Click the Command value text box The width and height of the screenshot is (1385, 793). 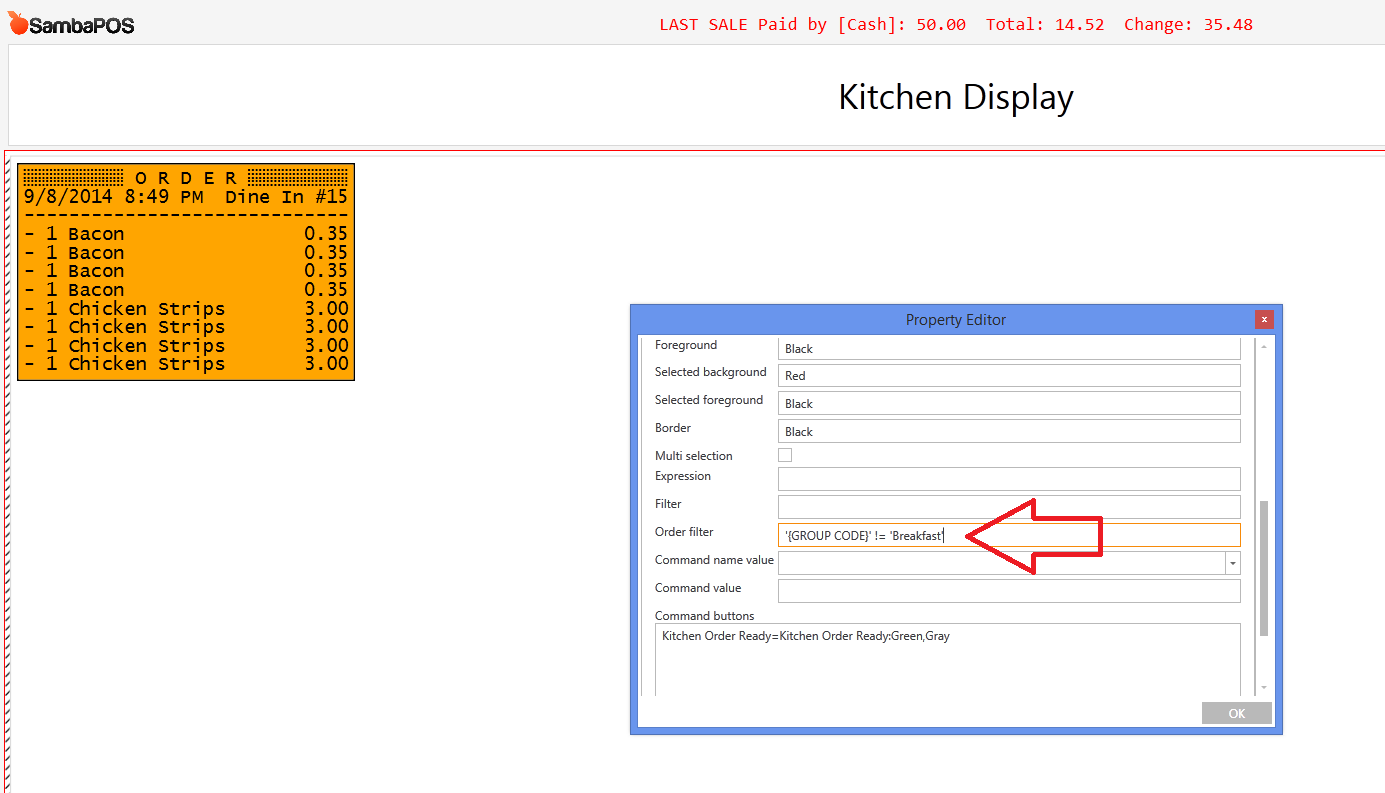coord(1008,591)
